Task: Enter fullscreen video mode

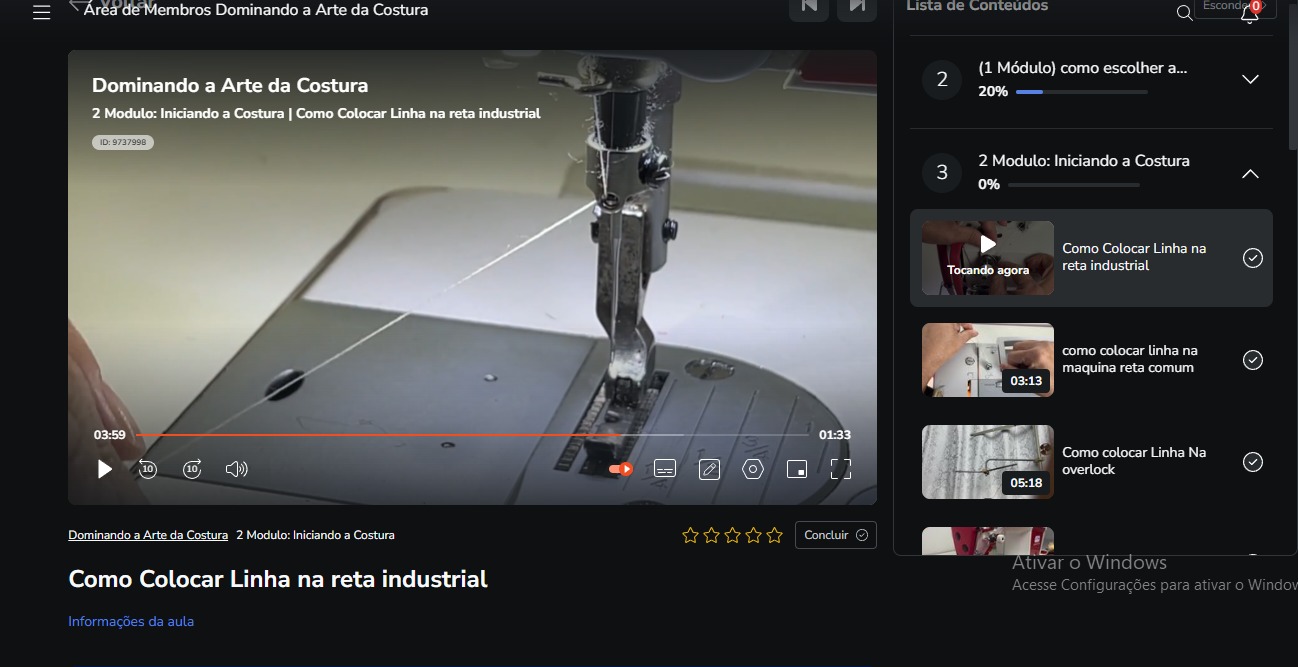Action: point(841,469)
